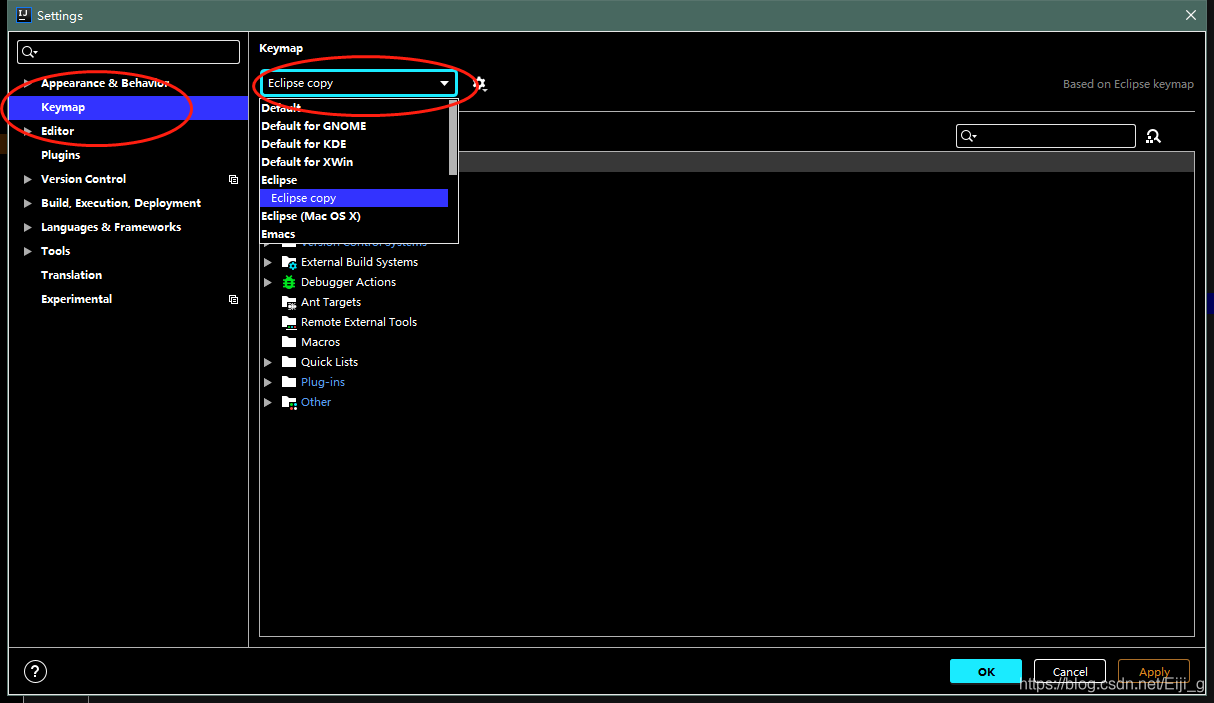Expand the Tools settings section
The height and width of the screenshot is (703, 1214).
[x=28, y=251]
